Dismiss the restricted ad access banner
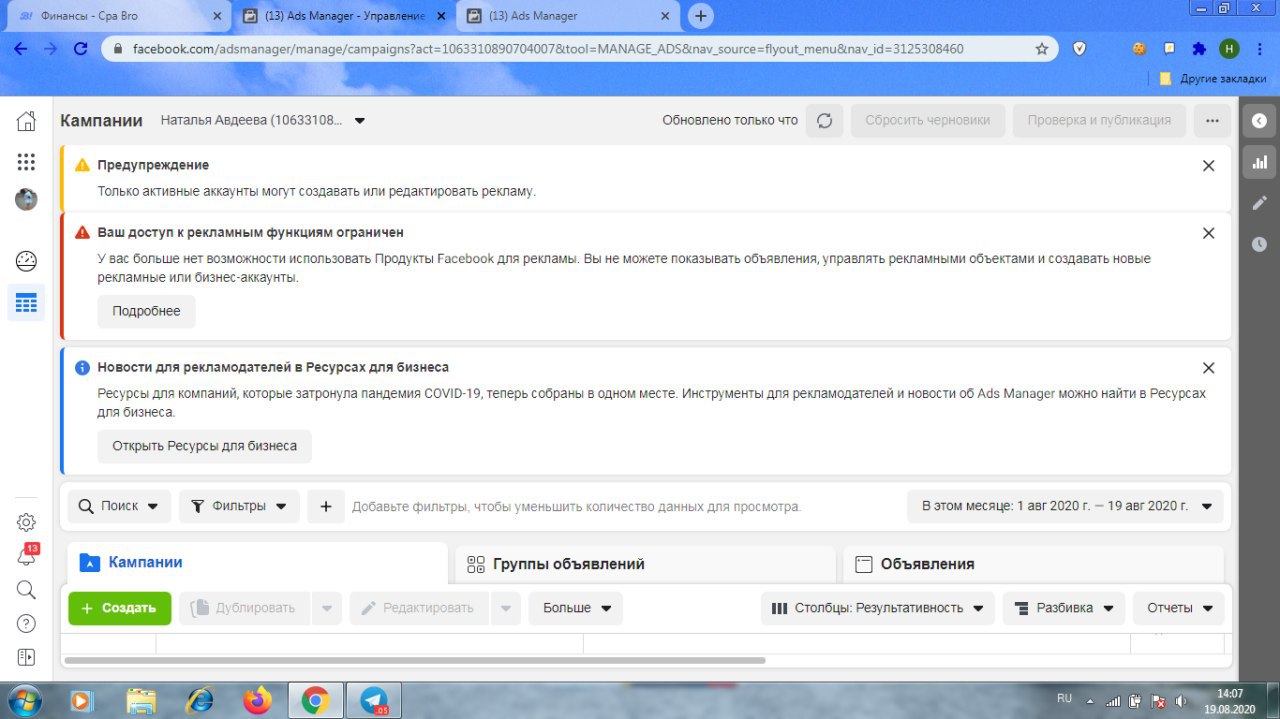The width and height of the screenshot is (1280, 719). [1208, 233]
